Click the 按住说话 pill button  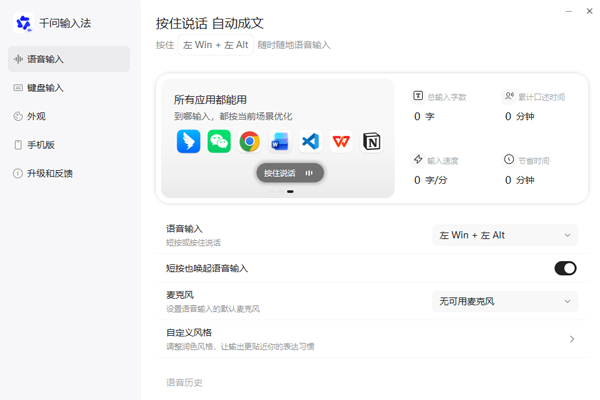(x=290, y=173)
